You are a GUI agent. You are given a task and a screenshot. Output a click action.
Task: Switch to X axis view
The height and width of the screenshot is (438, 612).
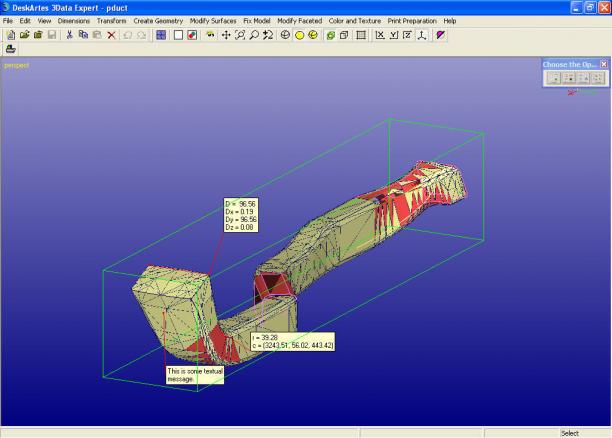pos(380,35)
